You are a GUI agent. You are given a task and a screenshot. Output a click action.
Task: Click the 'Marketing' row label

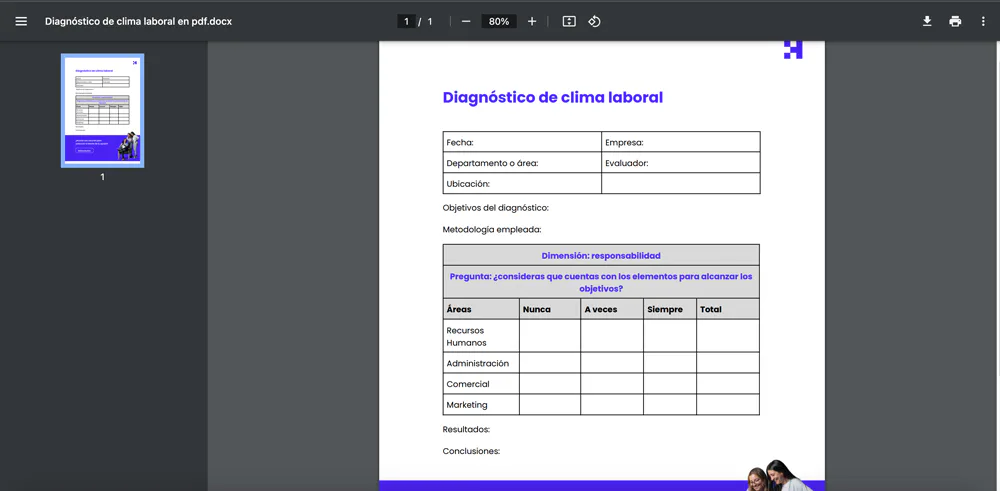point(481,404)
